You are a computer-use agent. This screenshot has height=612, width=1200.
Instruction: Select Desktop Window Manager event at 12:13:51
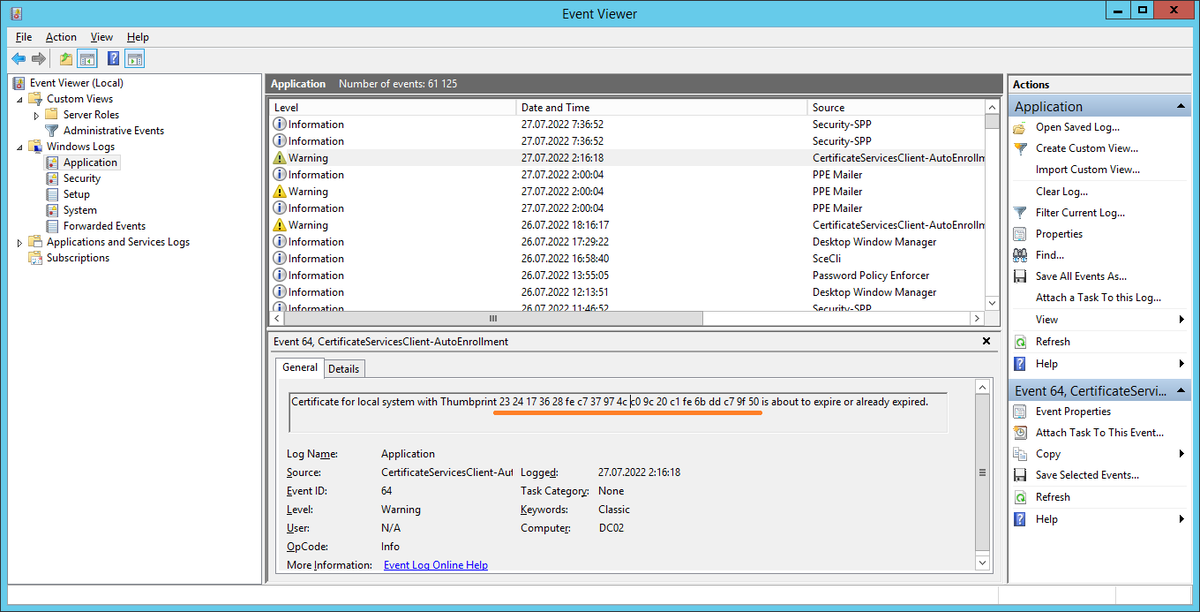pyautogui.click(x=627, y=292)
